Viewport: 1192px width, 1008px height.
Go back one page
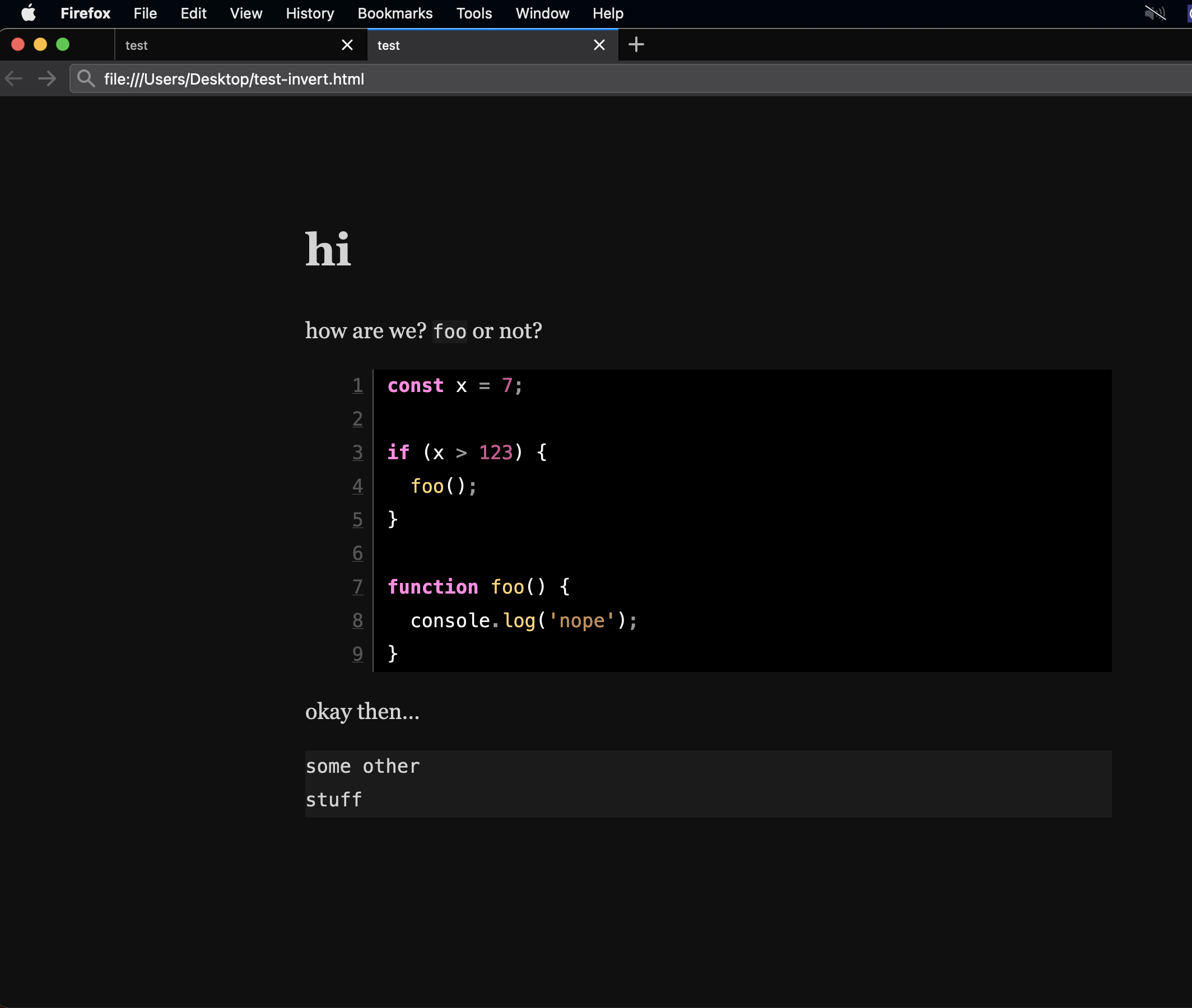13,78
